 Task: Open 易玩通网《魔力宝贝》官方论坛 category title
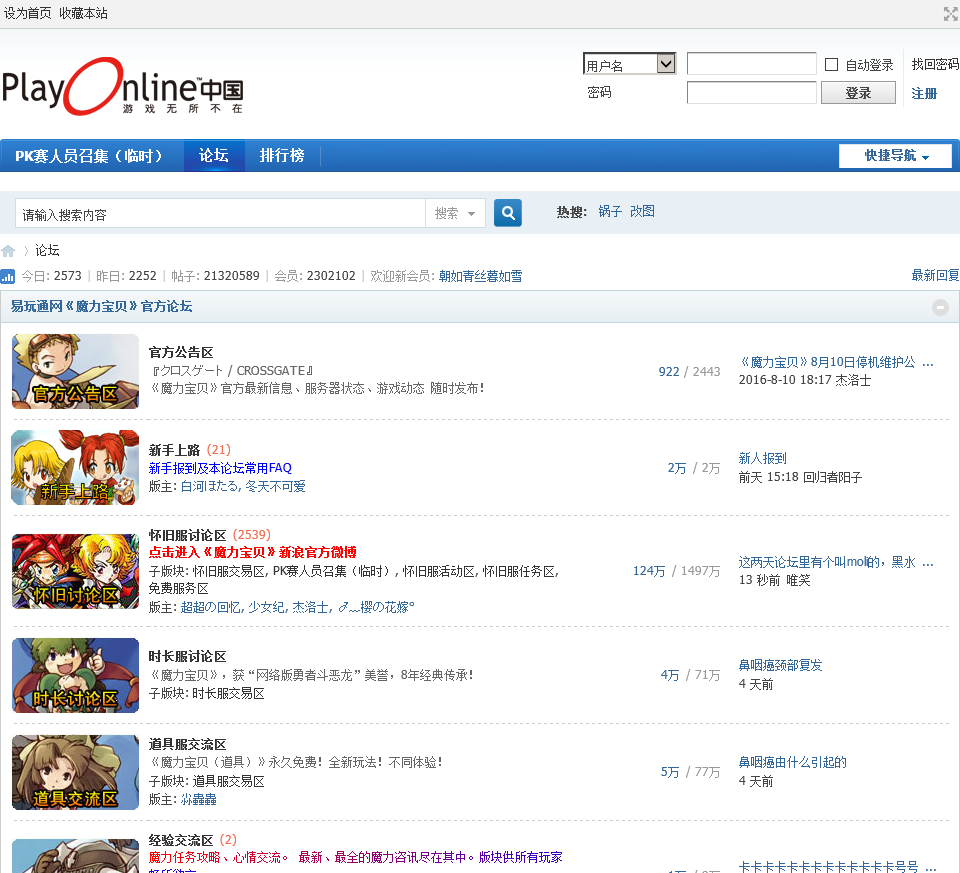(x=101, y=306)
